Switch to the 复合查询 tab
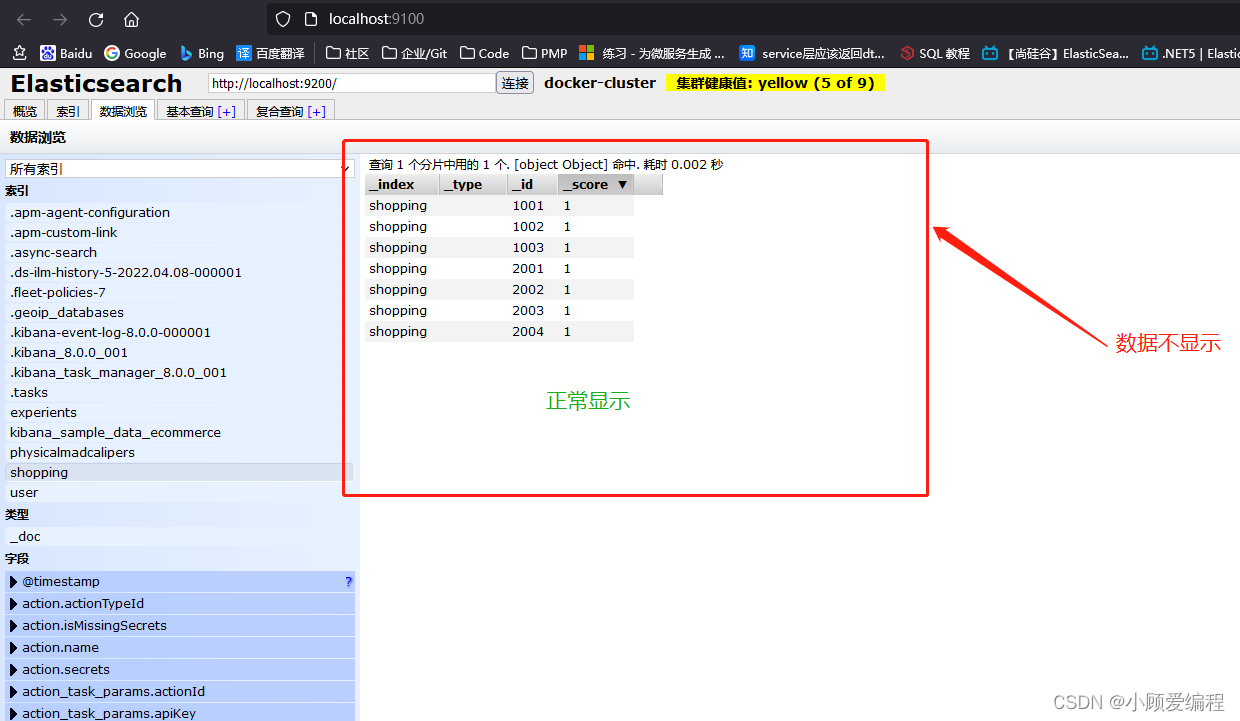Image resolution: width=1240 pixels, height=721 pixels. [279, 111]
